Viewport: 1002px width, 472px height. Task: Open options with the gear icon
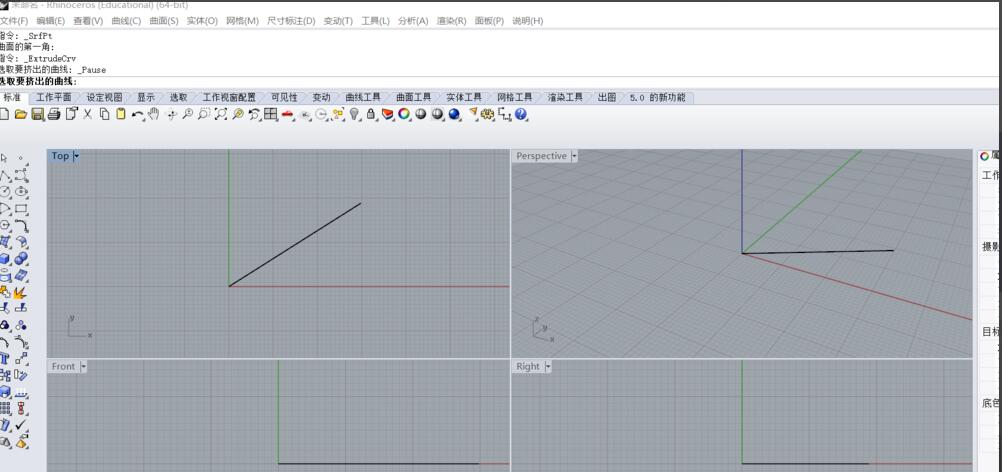(488, 114)
